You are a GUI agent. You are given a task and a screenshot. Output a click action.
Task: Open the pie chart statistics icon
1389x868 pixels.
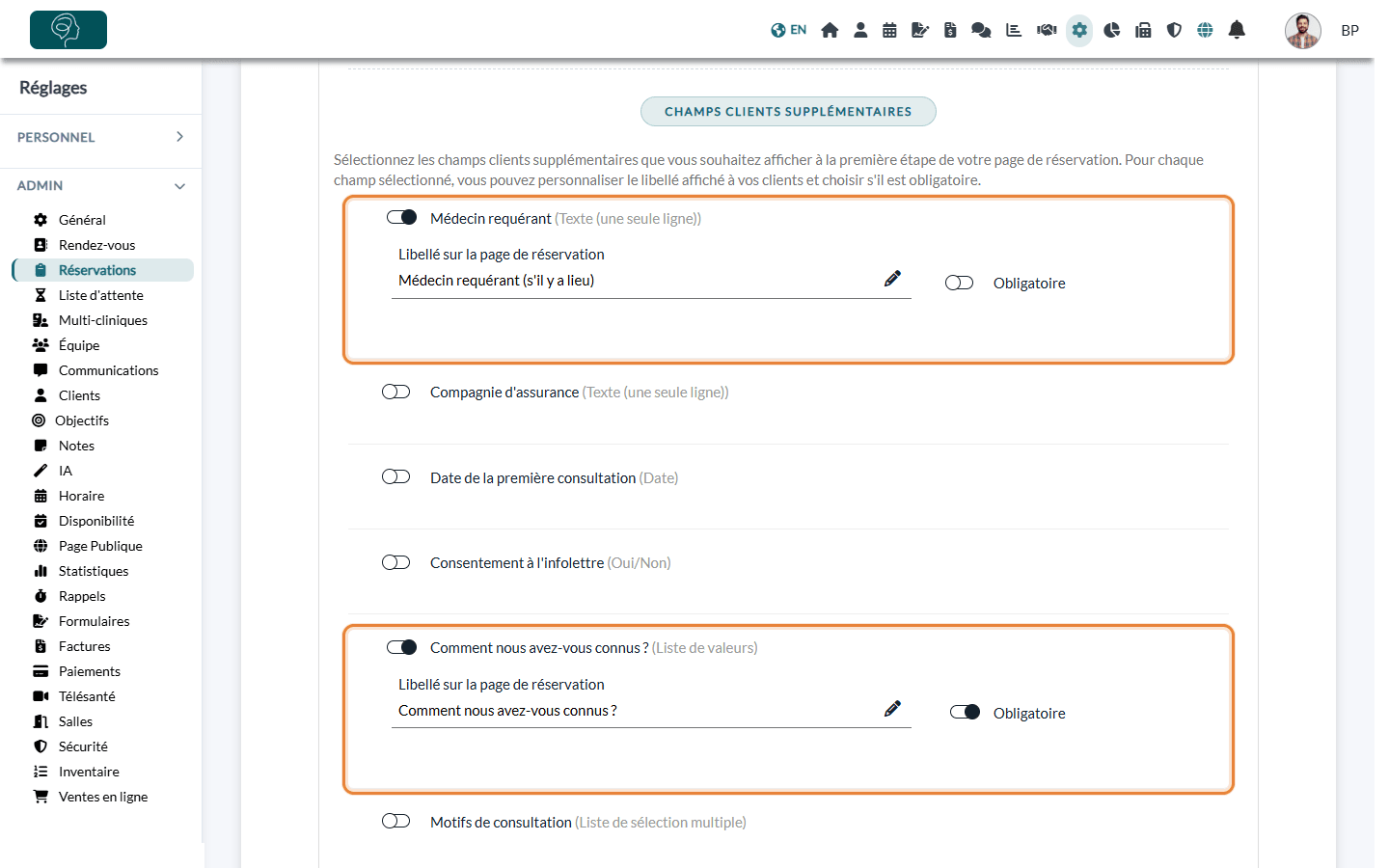click(1112, 30)
